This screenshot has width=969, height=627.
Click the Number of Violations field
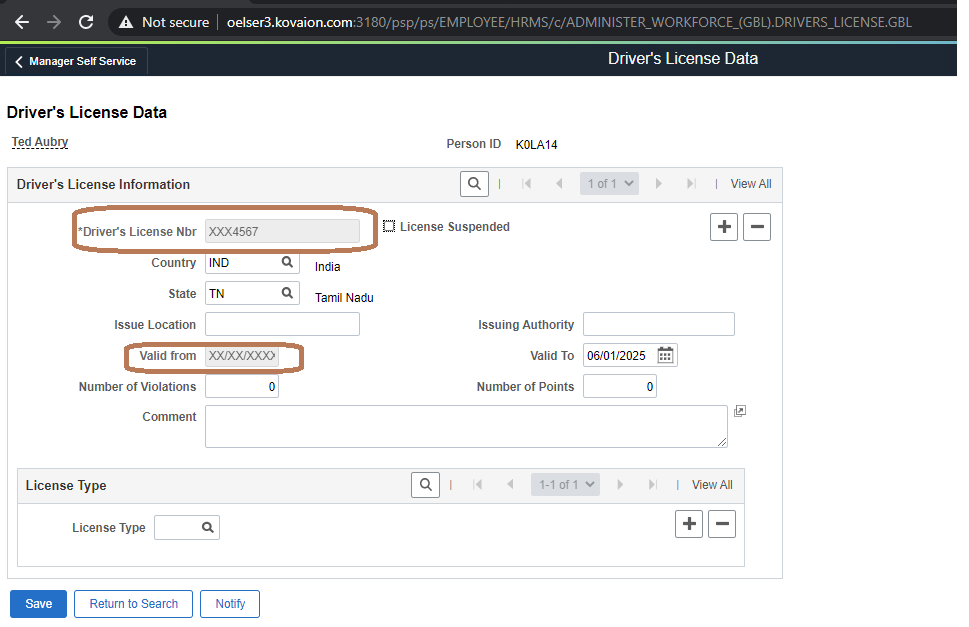(242, 386)
